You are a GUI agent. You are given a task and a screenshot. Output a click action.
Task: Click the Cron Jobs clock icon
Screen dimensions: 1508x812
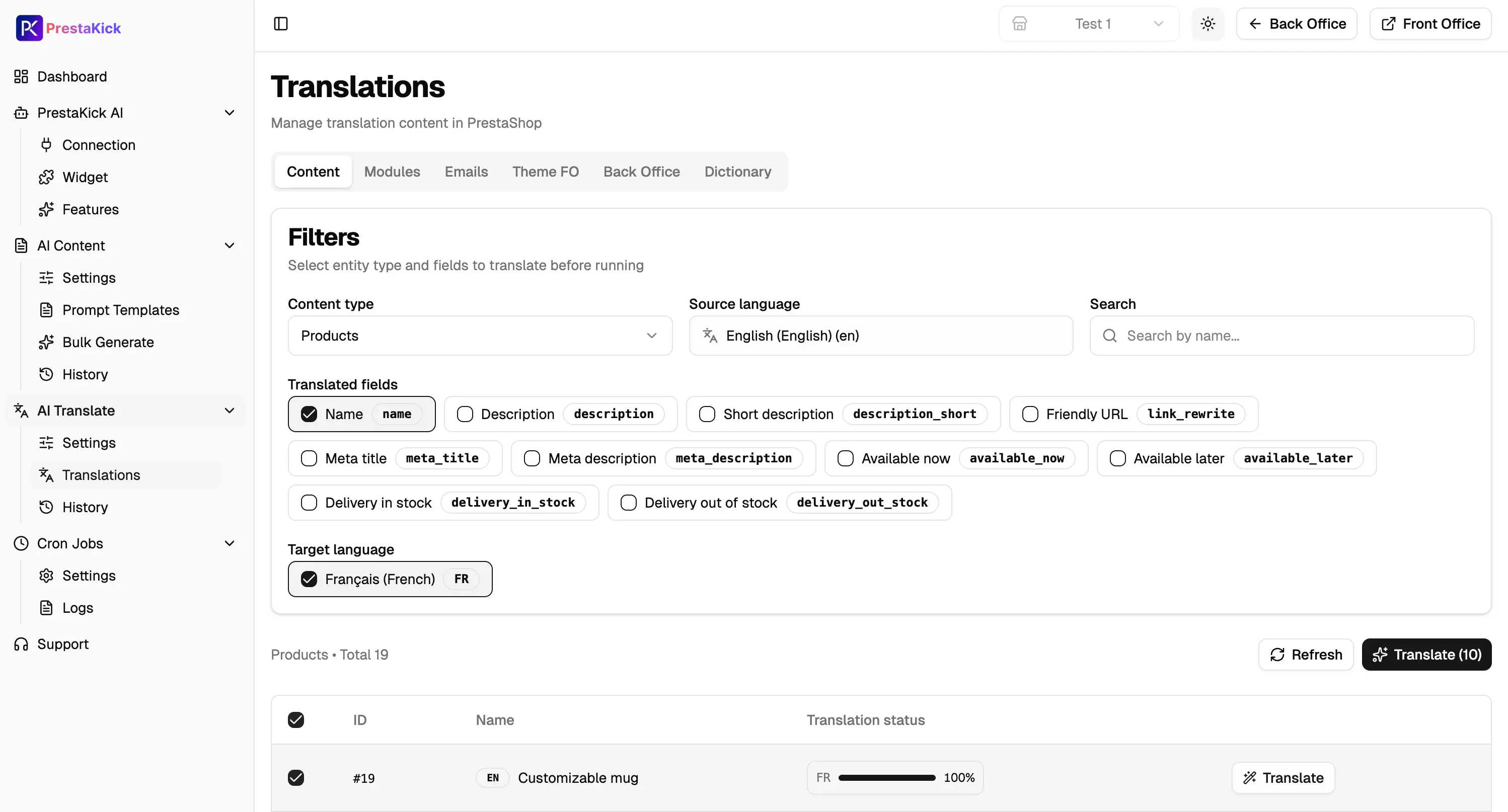point(21,543)
